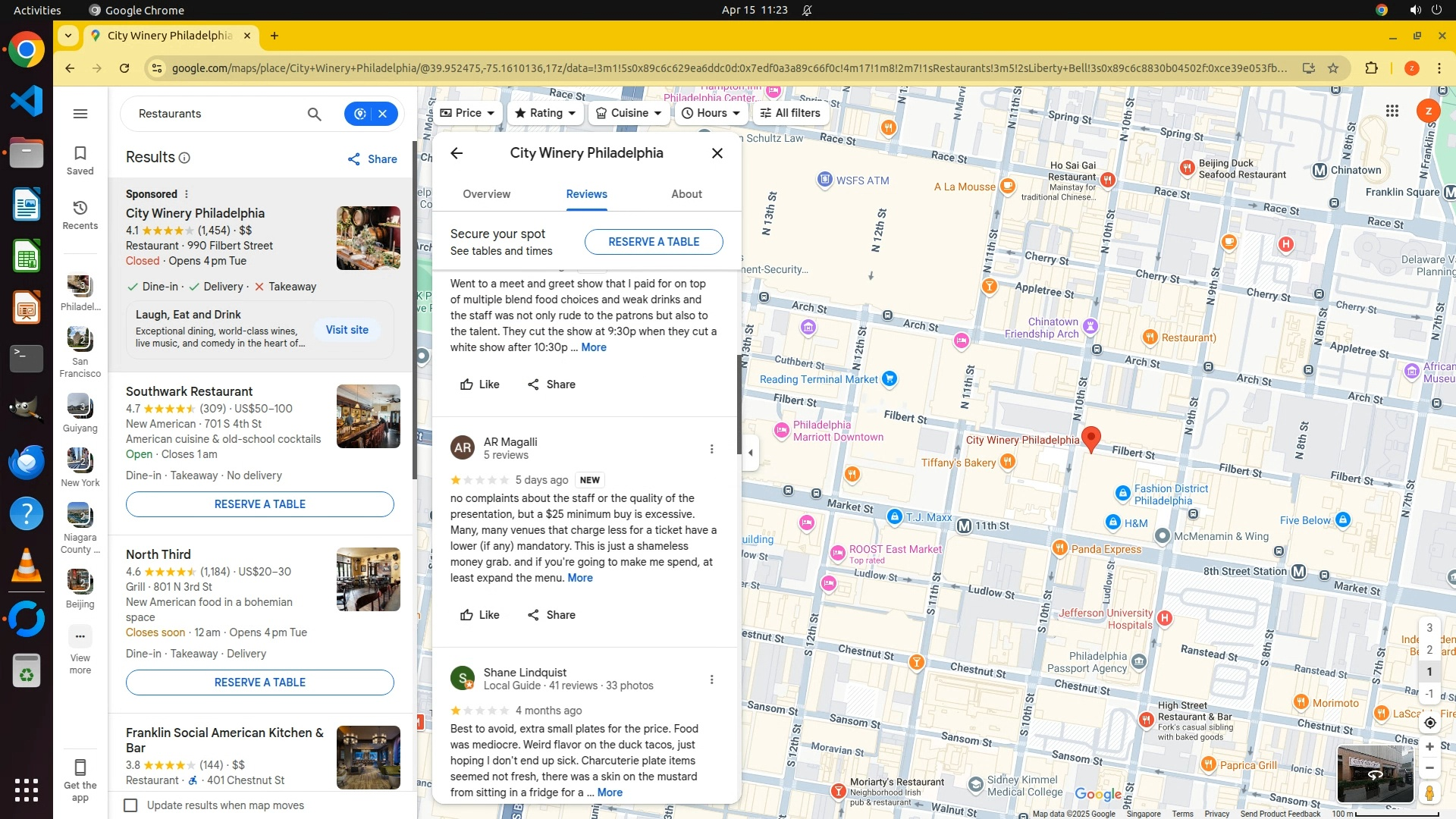Image resolution: width=1456 pixels, height=819 pixels.
Task: Click the my location target icon
Action: pyautogui.click(x=1429, y=723)
